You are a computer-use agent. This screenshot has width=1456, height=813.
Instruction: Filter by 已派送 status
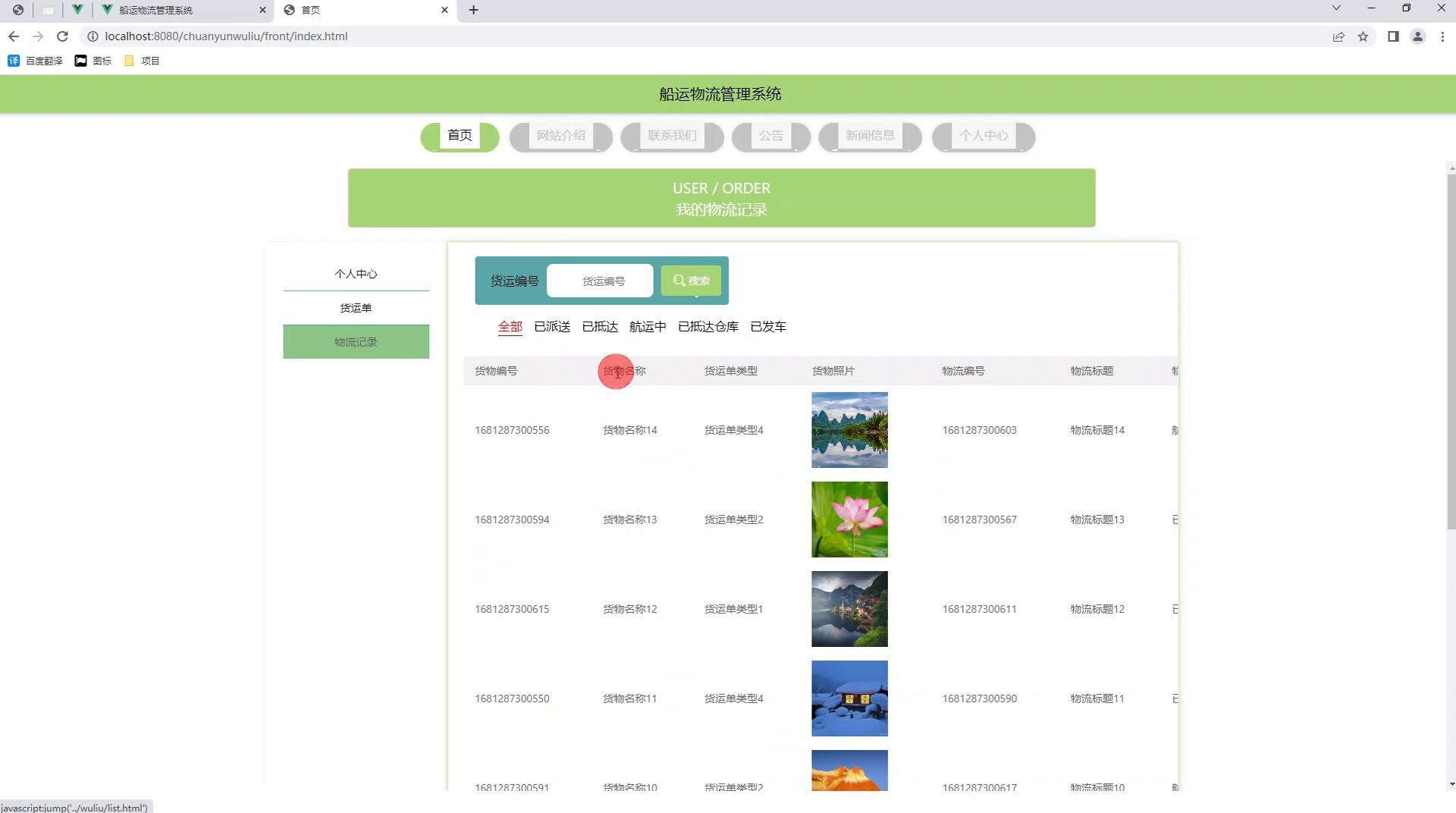point(552,327)
